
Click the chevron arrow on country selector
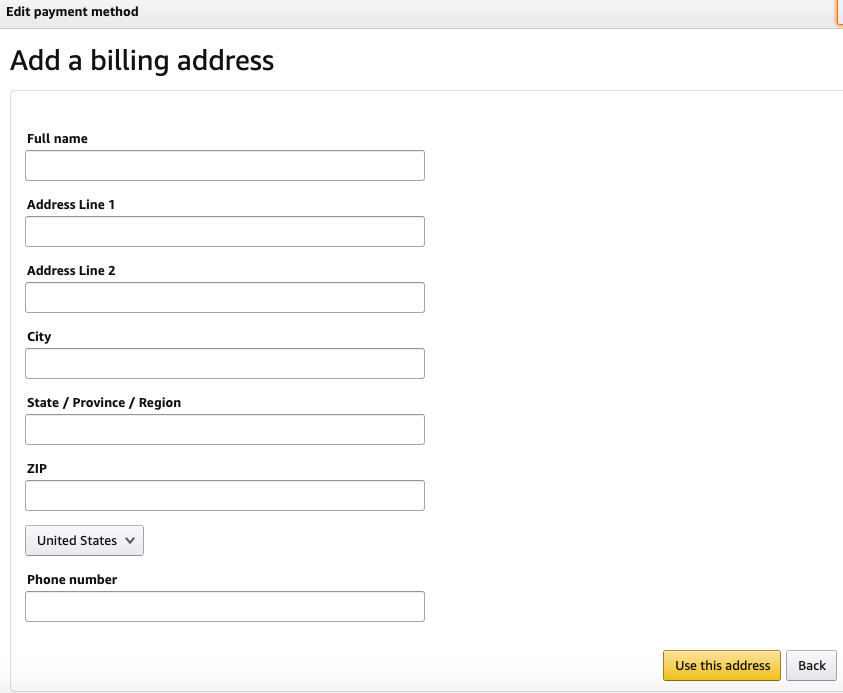pos(130,541)
